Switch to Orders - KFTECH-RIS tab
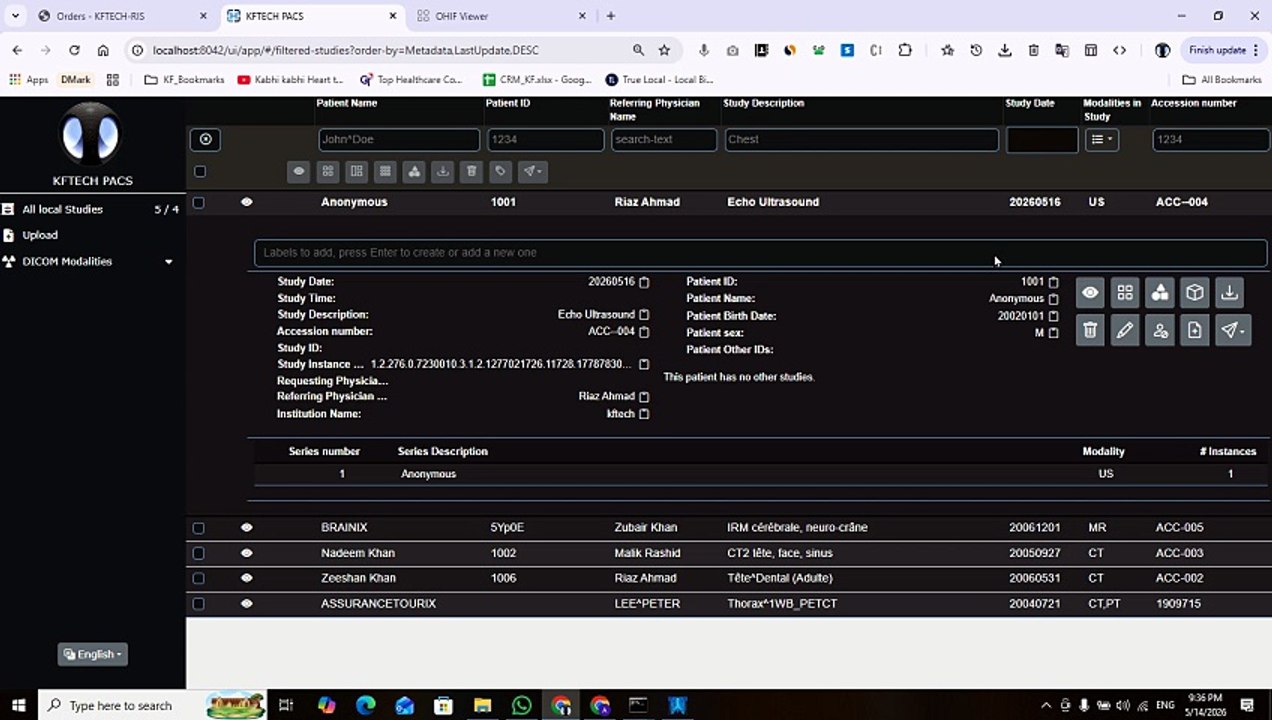 point(121,16)
